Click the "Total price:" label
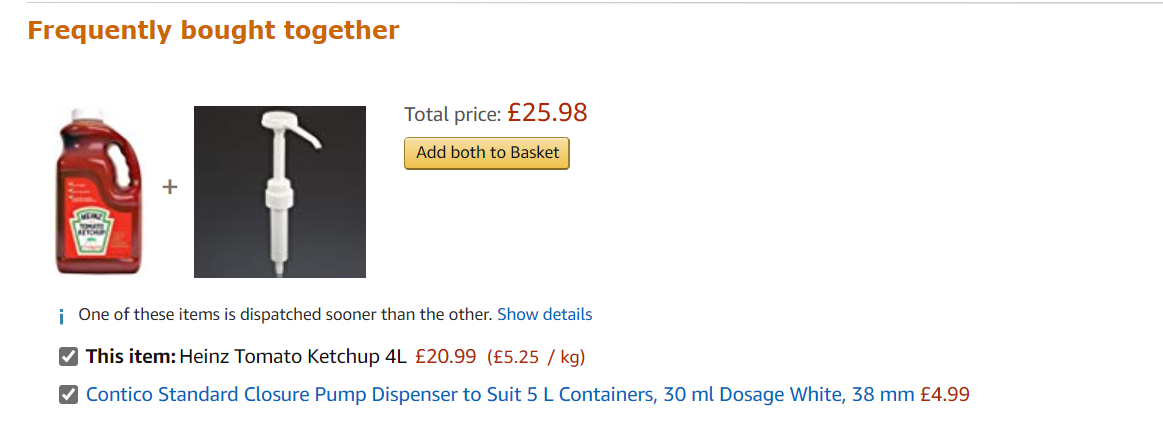Viewport: 1163px width, 432px height. pyautogui.click(x=452, y=114)
